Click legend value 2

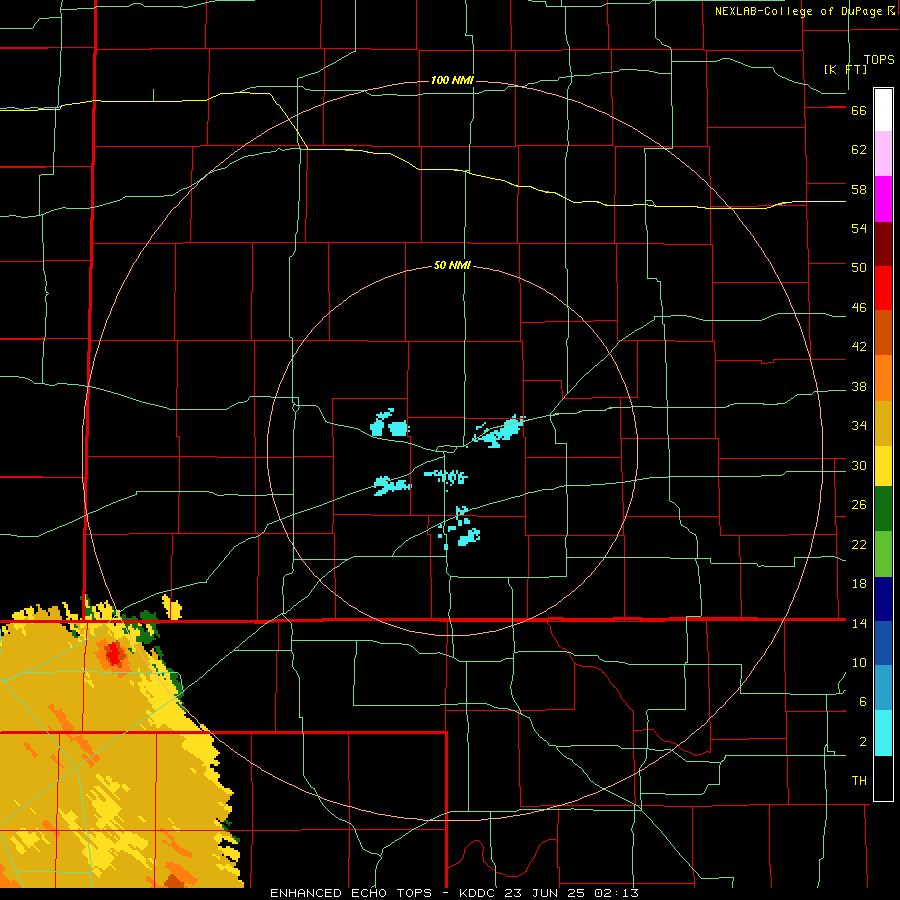point(863,742)
